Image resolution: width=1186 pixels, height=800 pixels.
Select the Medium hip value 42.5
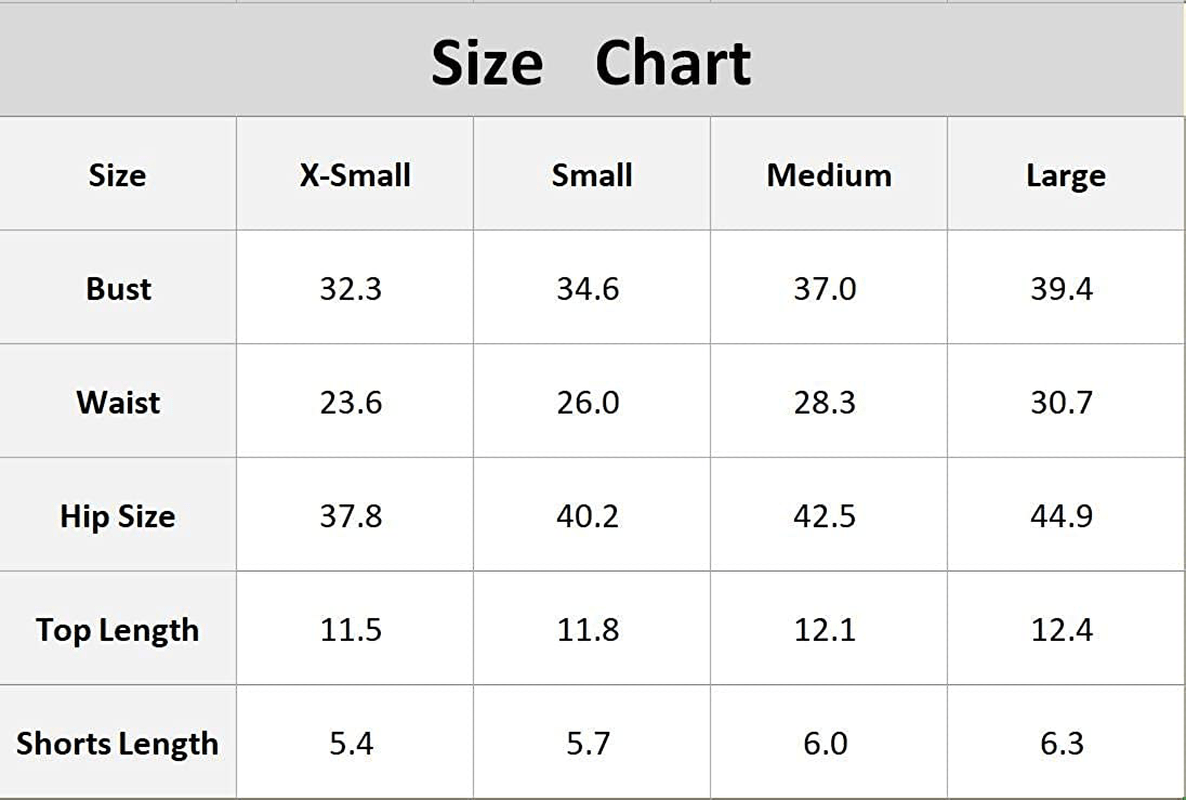(825, 516)
